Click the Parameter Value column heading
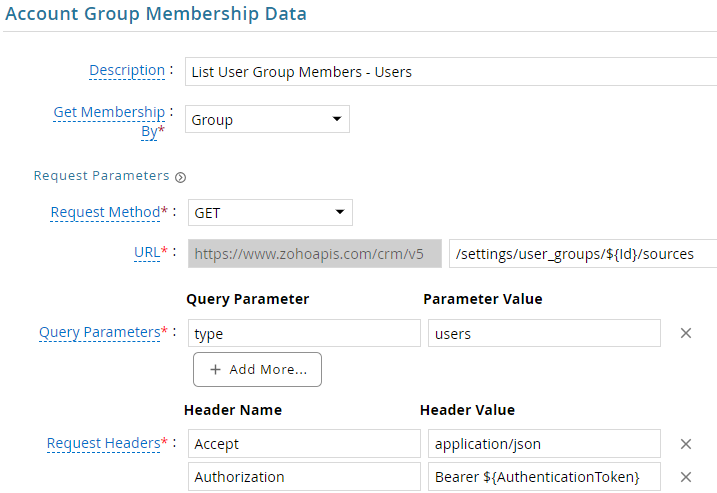 click(x=483, y=299)
